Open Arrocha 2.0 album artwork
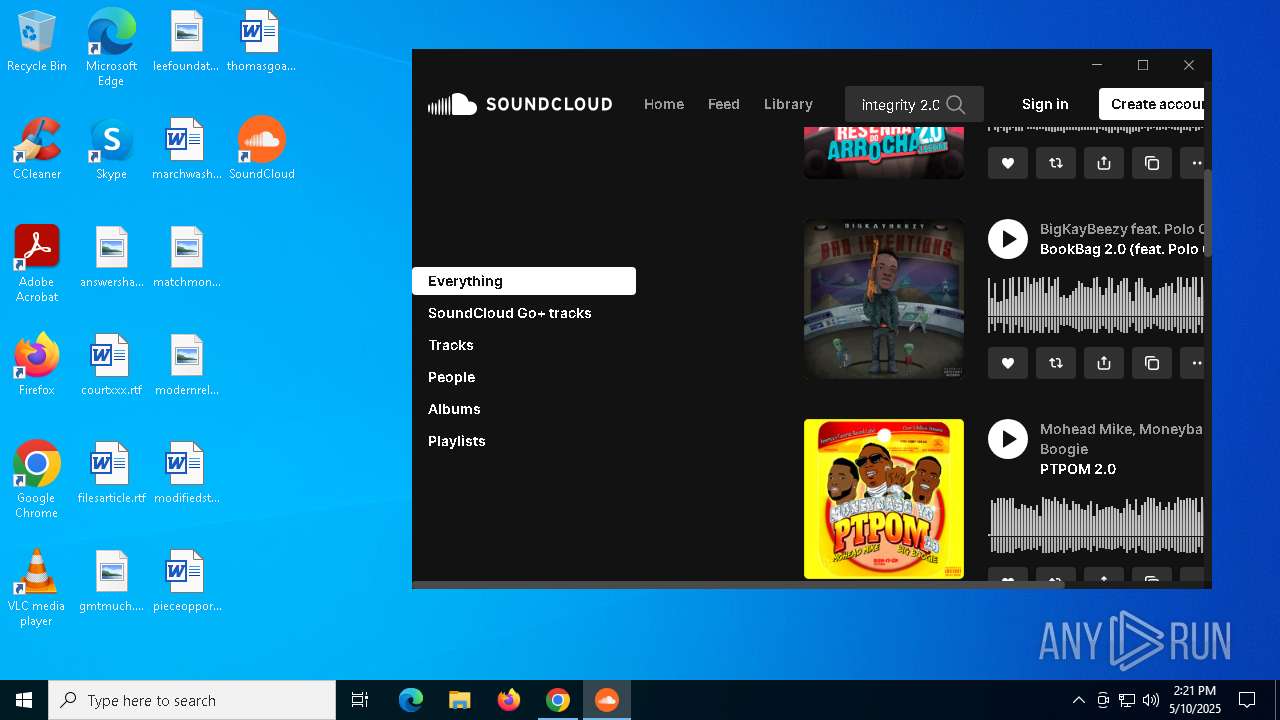Viewport: 1280px width, 720px height. pos(884,152)
